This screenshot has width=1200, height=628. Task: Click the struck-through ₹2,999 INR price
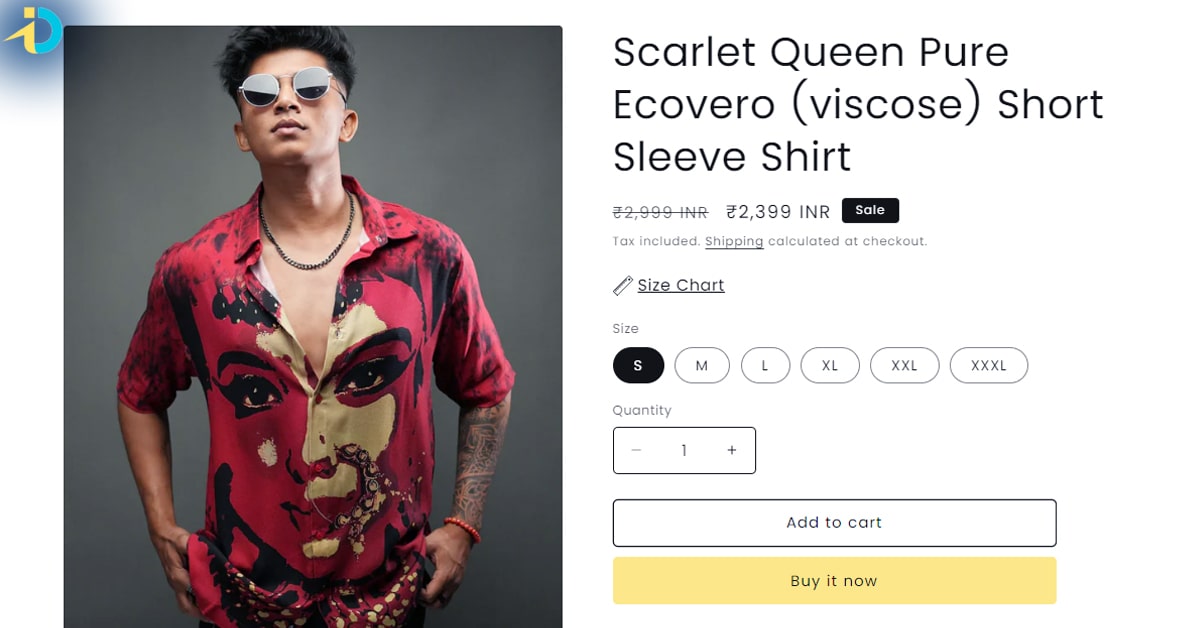click(660, 213)
